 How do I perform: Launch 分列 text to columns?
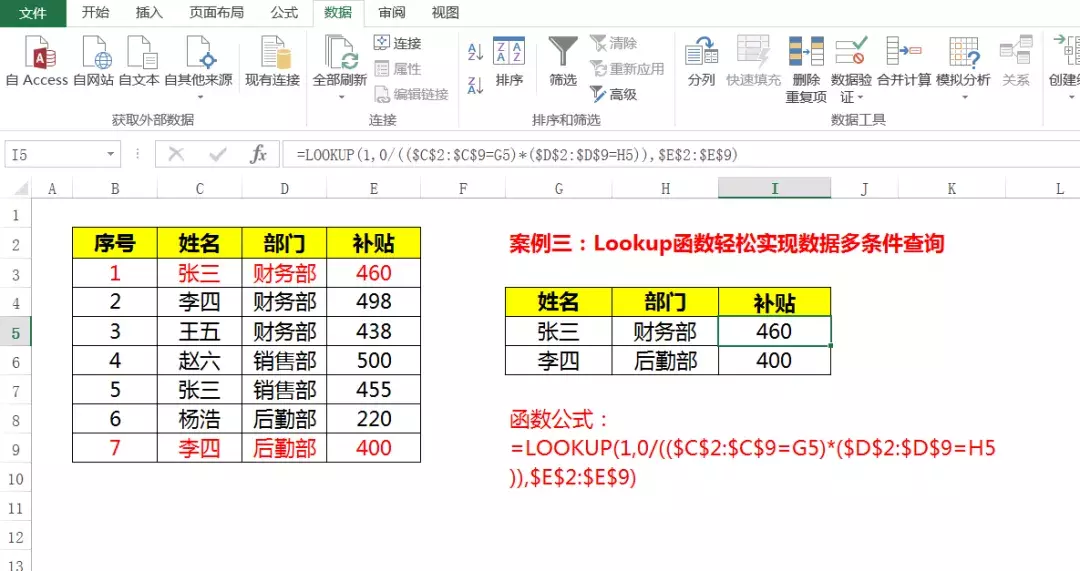tap(701, 63)
